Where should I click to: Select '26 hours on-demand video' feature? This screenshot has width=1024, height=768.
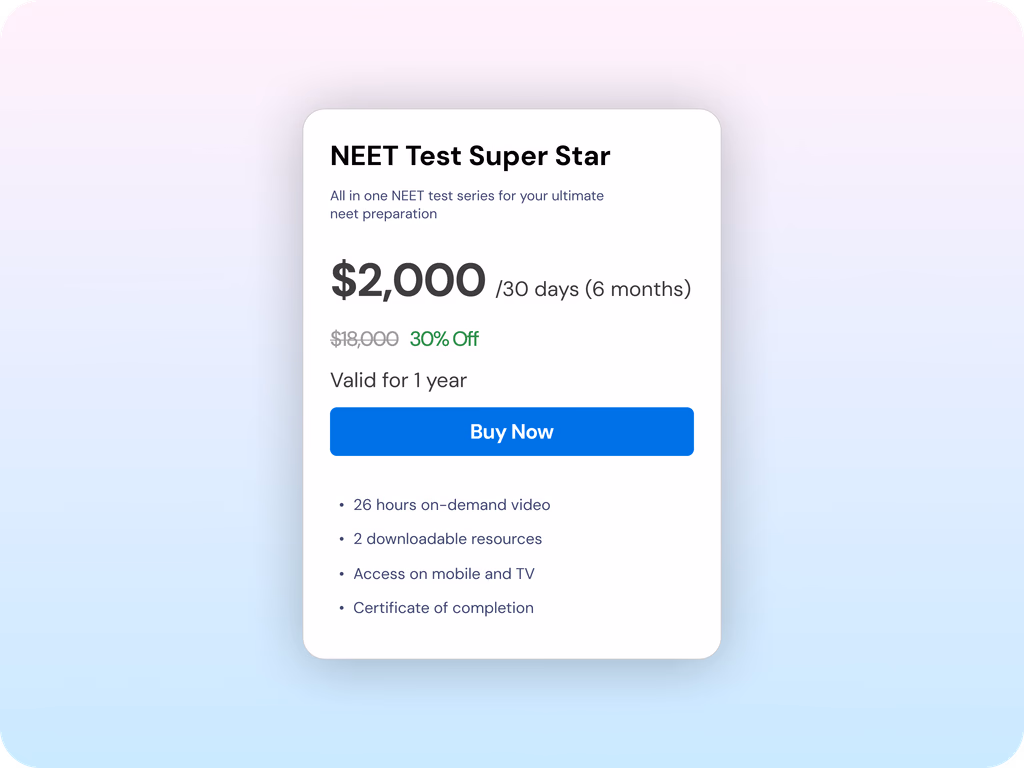(x=451, y=505)
